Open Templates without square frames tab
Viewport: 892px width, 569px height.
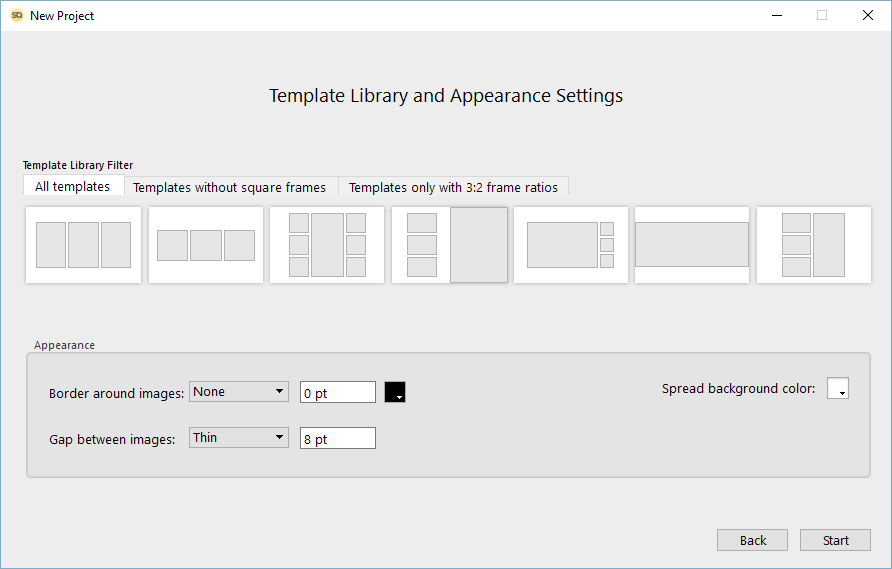[229, 187]
